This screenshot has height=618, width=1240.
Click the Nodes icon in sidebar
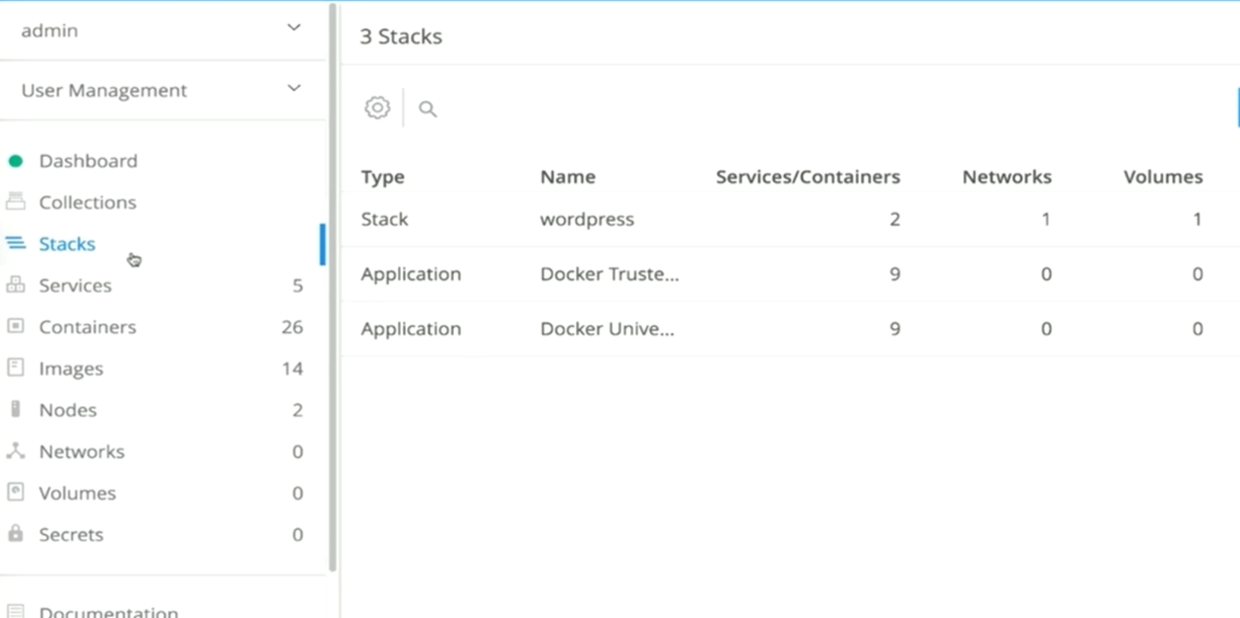[x=15, y=410]
